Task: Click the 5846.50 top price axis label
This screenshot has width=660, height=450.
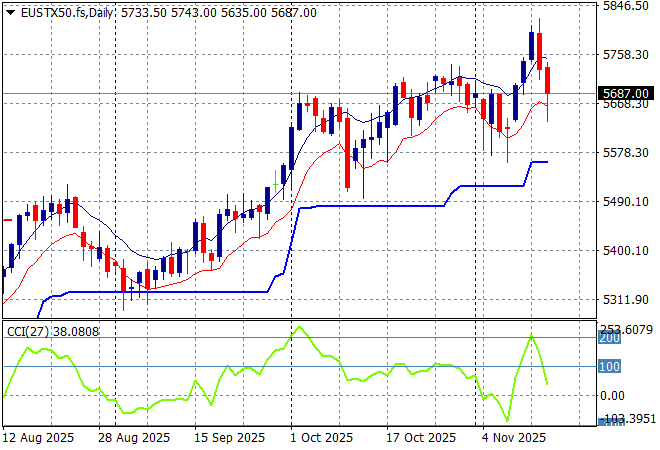Action: tap(626, 6)
